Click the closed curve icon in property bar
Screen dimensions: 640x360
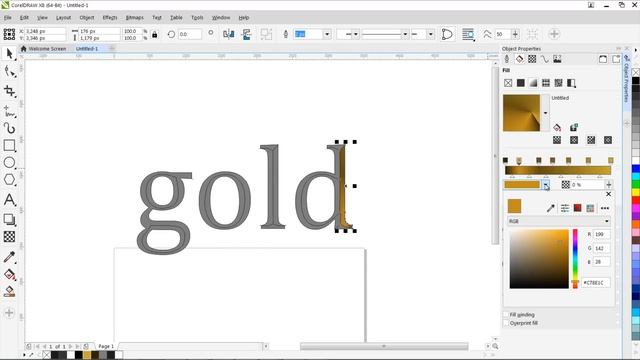click(x=447, y=34)
